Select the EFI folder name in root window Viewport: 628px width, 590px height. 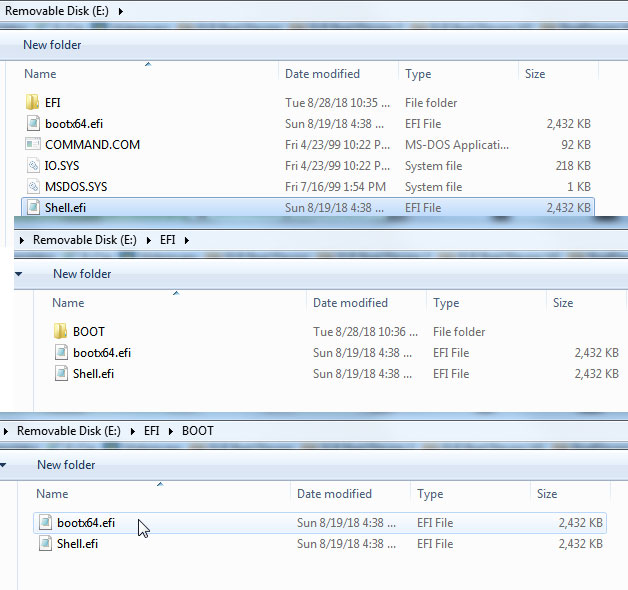[x=52, y=103]
